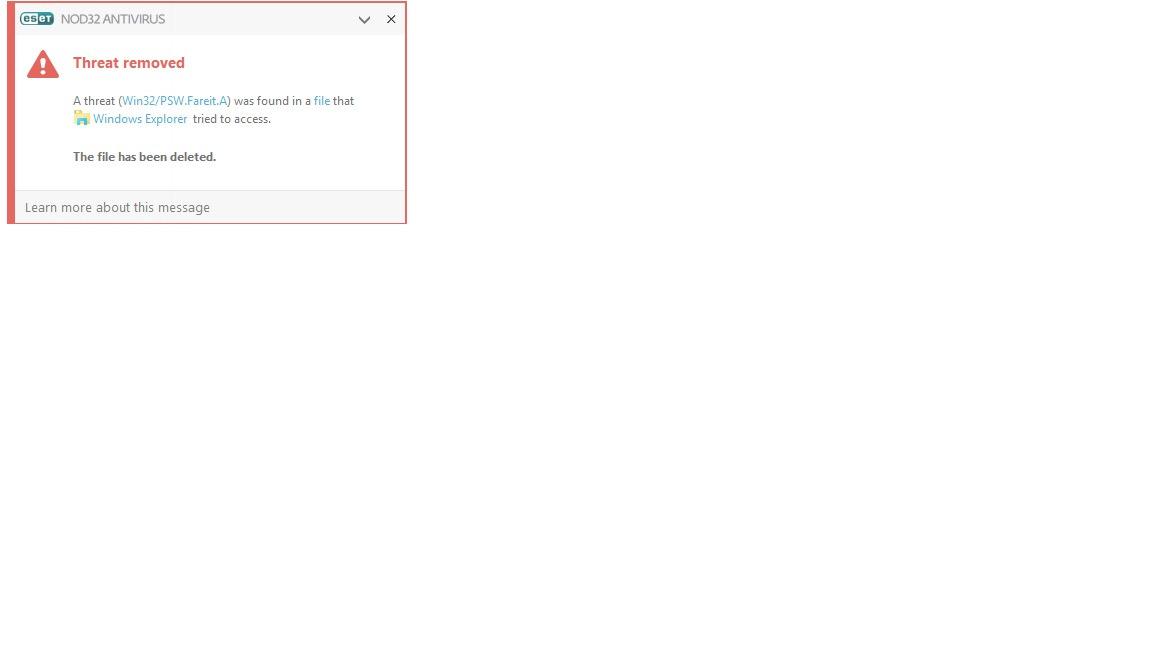
Task: Open the Win32/PSW.Fareit.A threat link
Action: pyautogui.click(x=175, y=101)
